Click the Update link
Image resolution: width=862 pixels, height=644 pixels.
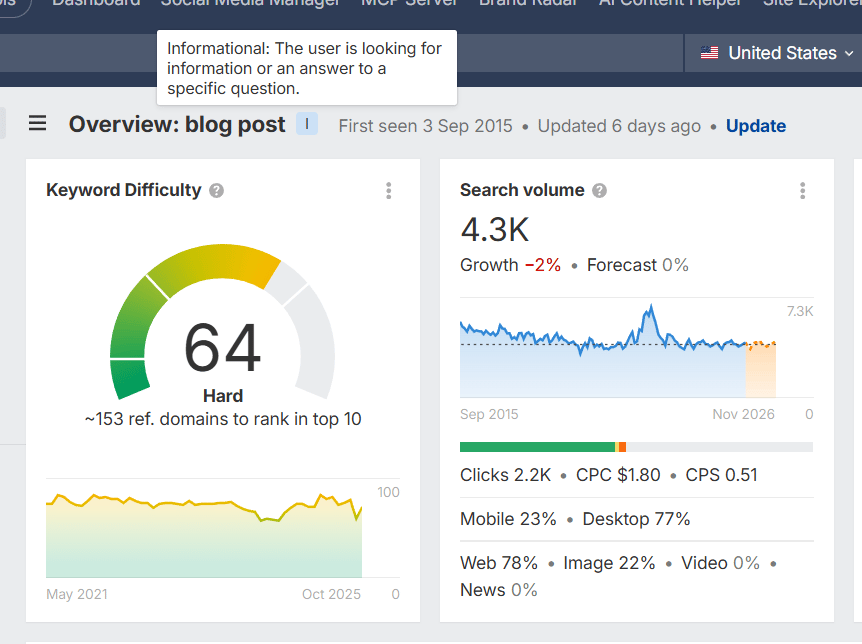(756, 126)
